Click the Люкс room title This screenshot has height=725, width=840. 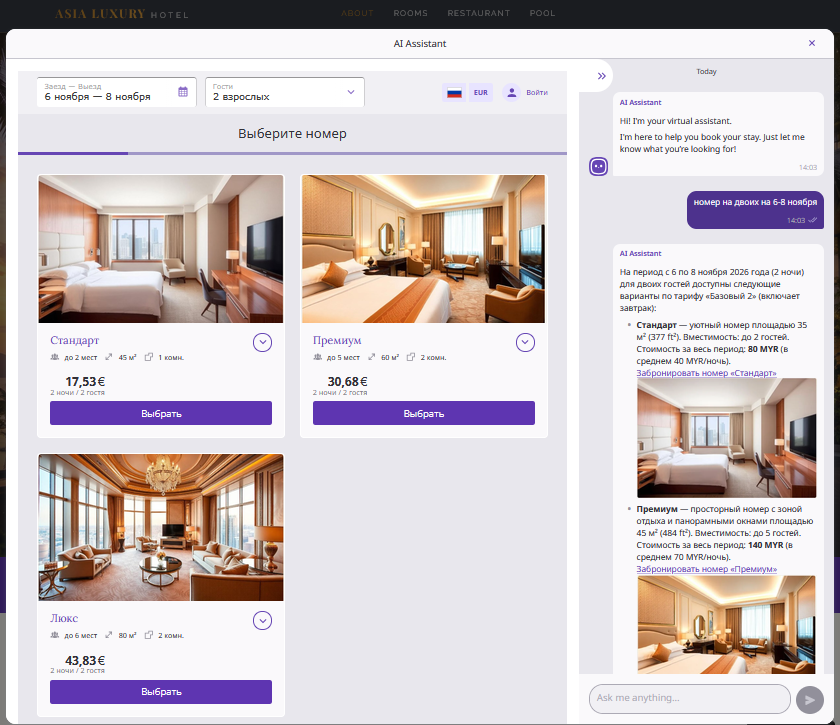pyautogui.click(x=64, y=618)
